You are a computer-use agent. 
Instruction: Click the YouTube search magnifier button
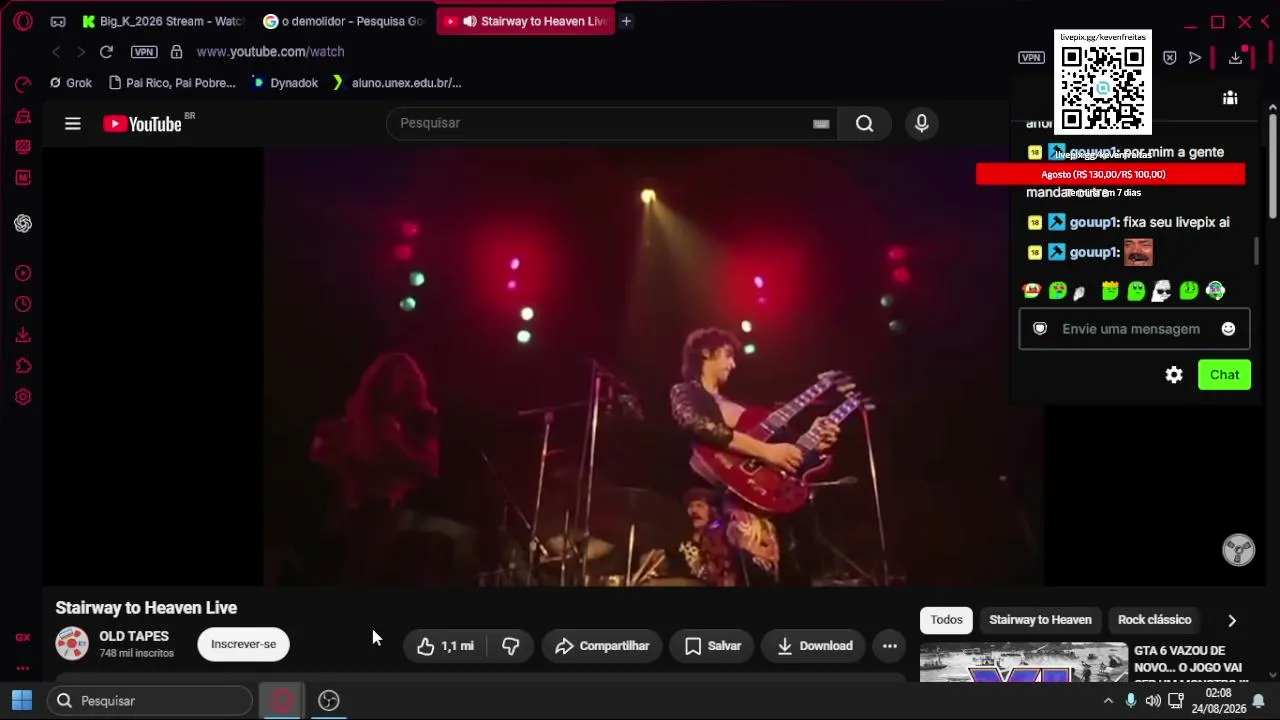pyautogui.click(x=865, y=124)
